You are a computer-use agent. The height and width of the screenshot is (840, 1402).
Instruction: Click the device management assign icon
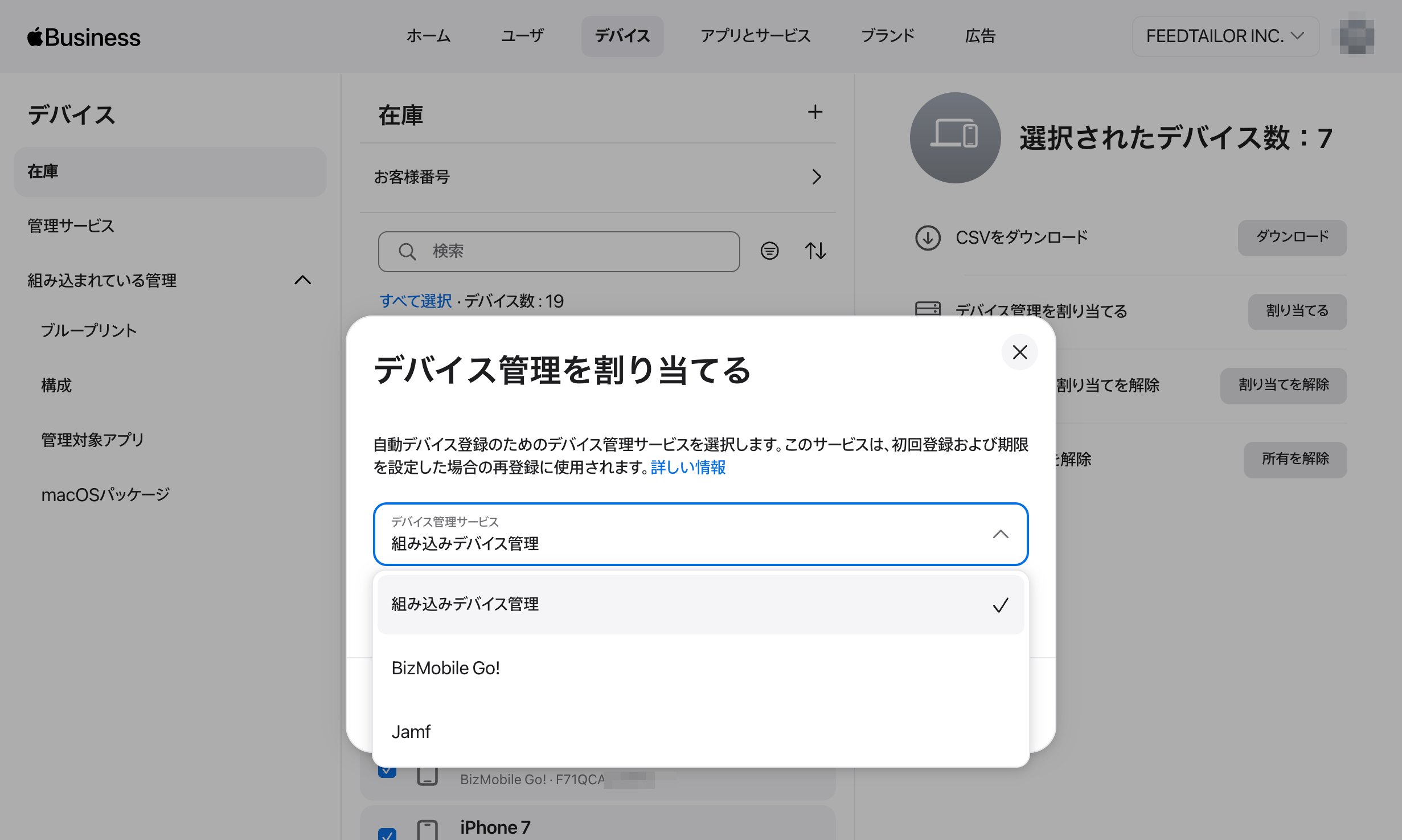tap(928, 308)
